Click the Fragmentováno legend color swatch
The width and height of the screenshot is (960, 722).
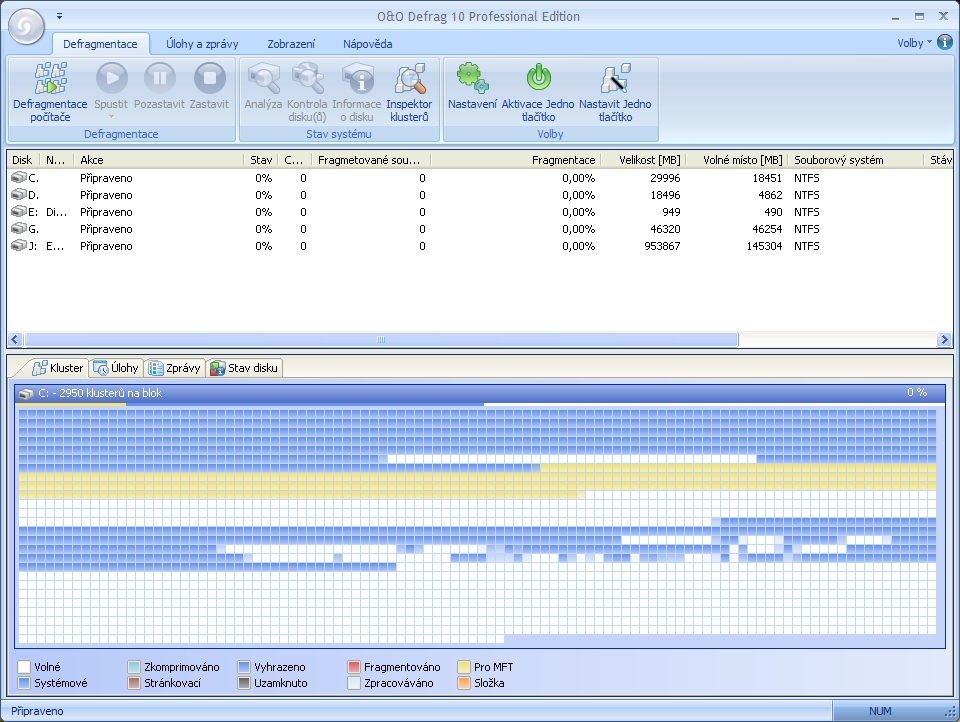pos(353,667)
